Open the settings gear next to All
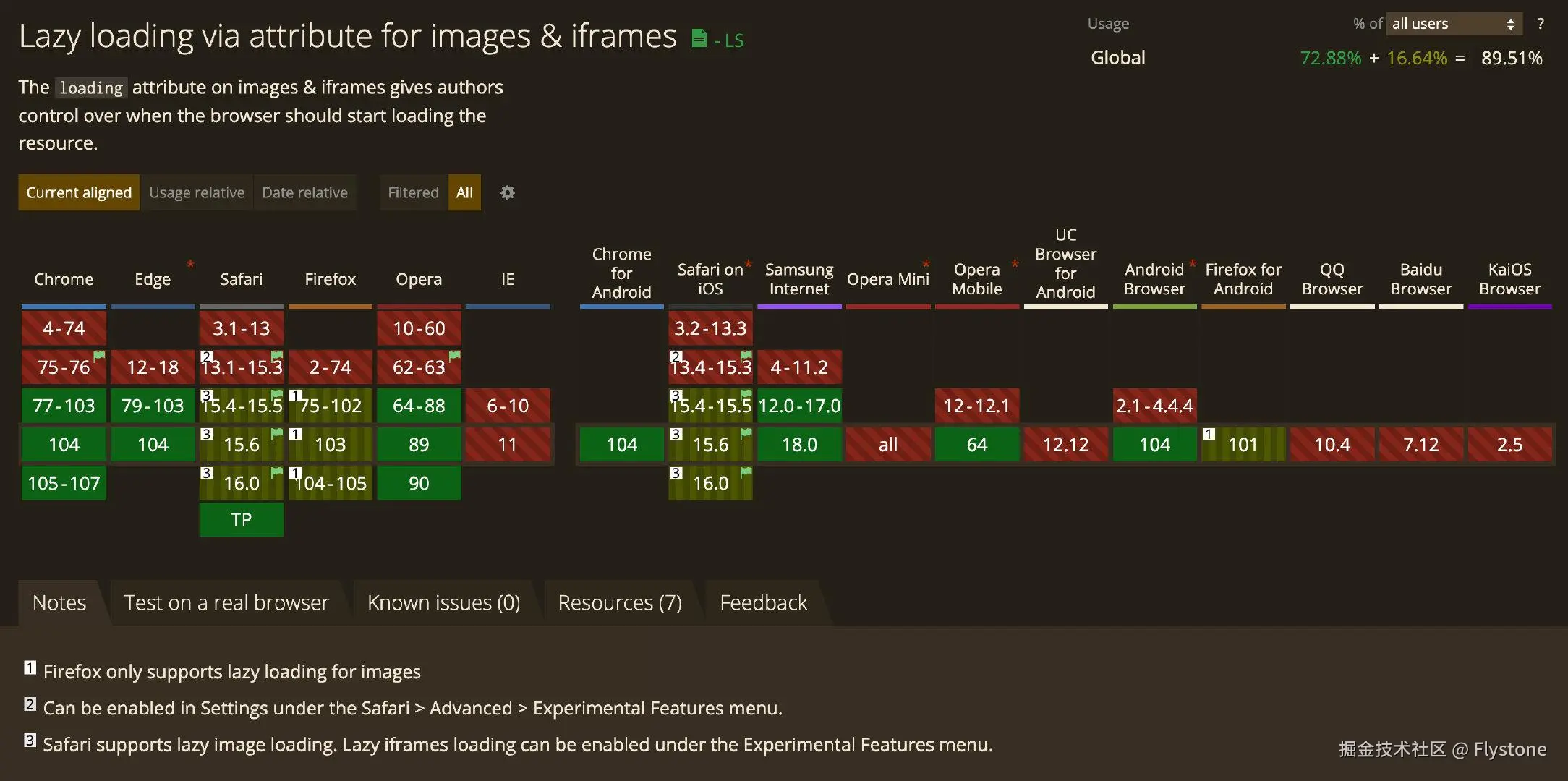Image resolution: width=1568 pixels, height=781 pixels. [508, 193]
